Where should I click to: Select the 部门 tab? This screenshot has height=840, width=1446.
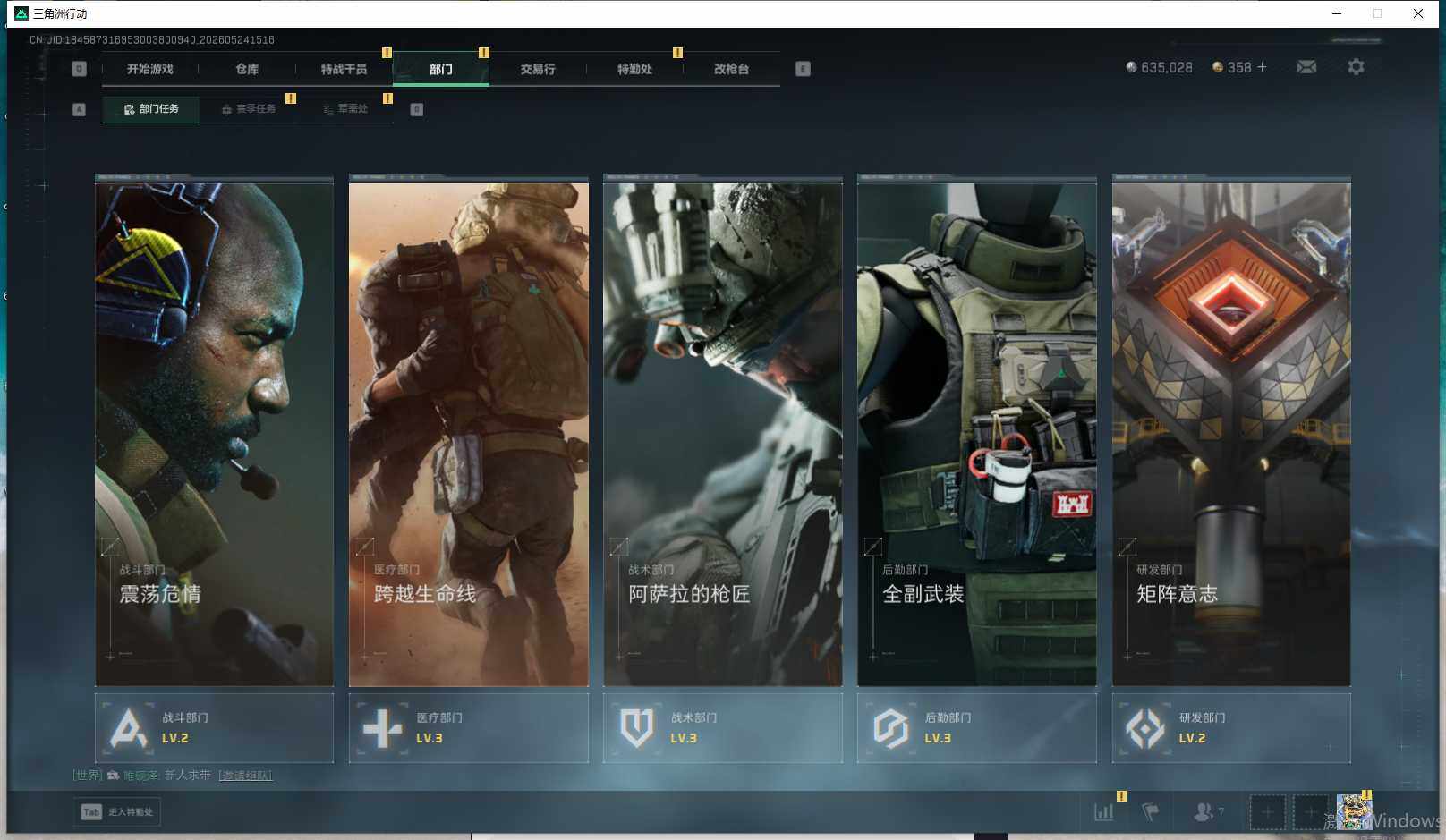(x=440, y=69)
